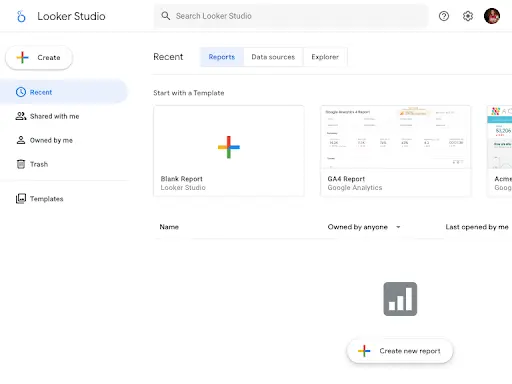Viewport: 512px width, 384px height.
Task: Click the Trash bin icon
Action: click(x=21, y=164)
